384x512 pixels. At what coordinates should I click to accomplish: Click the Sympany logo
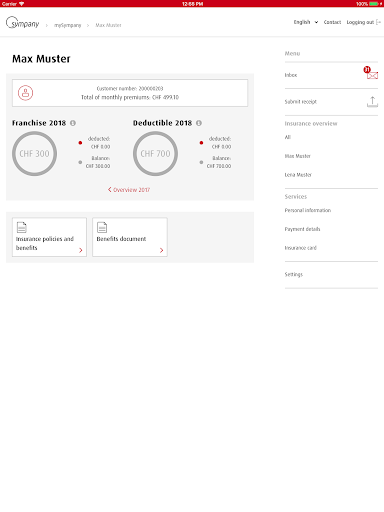coord(22,23)
